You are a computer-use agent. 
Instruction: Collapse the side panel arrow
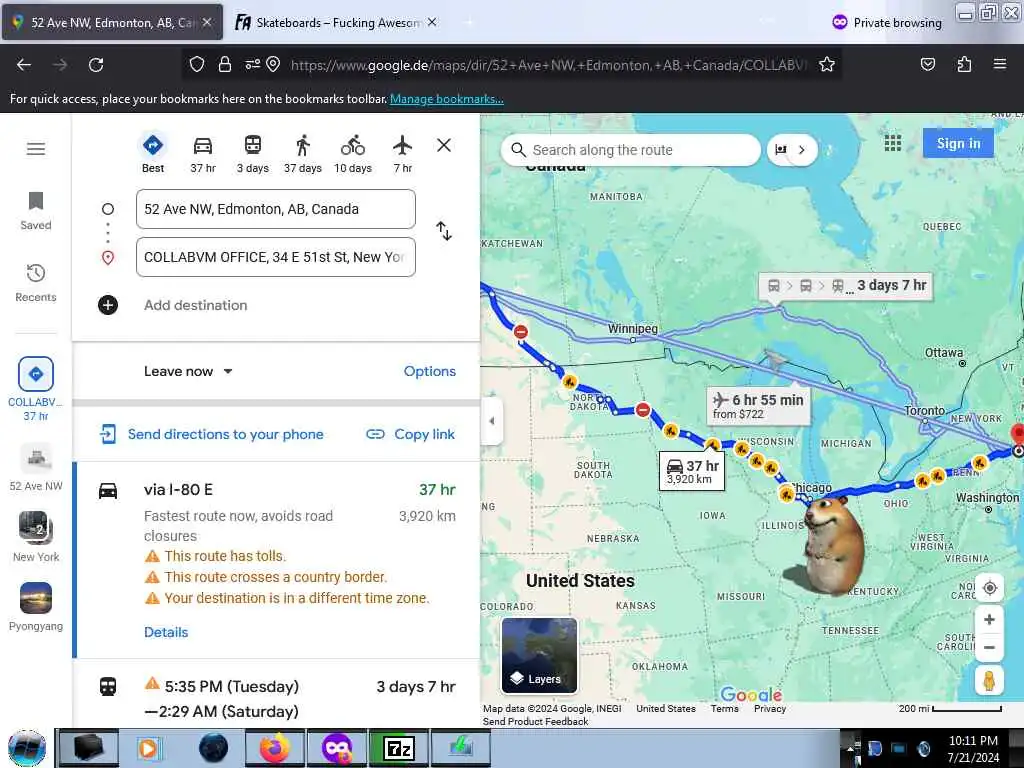(x=492, y=421)
